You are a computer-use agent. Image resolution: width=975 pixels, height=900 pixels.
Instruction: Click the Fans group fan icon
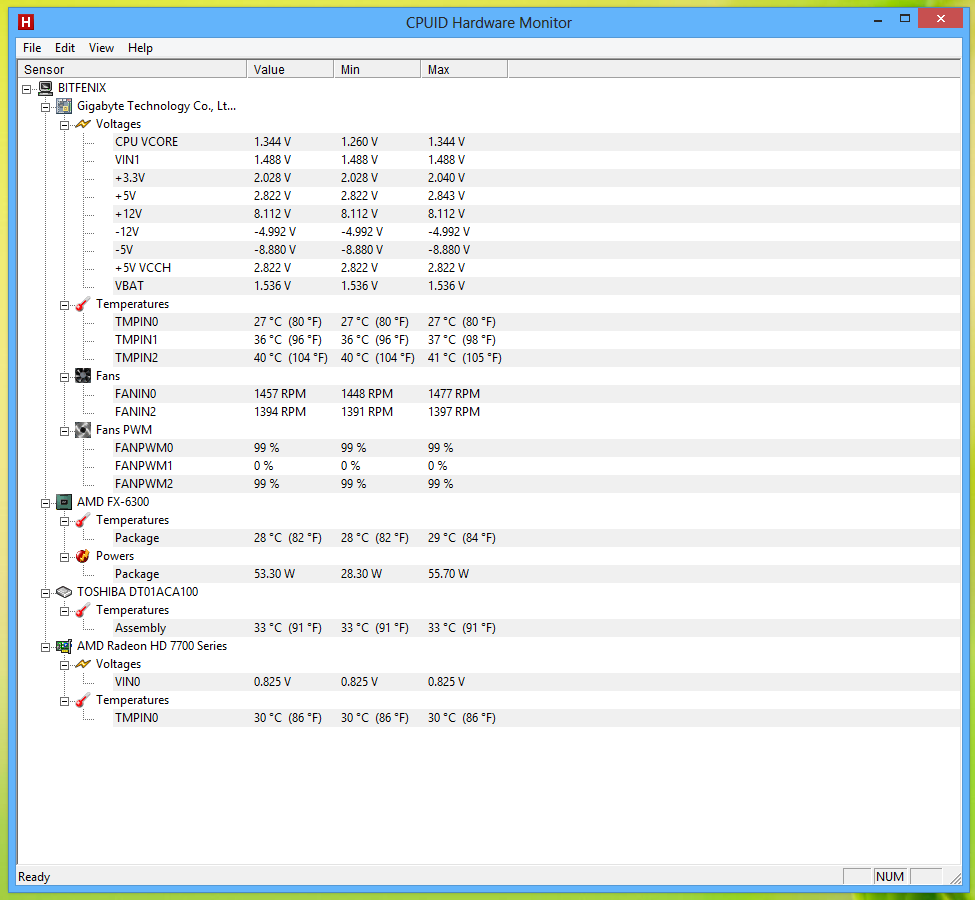click(83, 376)
